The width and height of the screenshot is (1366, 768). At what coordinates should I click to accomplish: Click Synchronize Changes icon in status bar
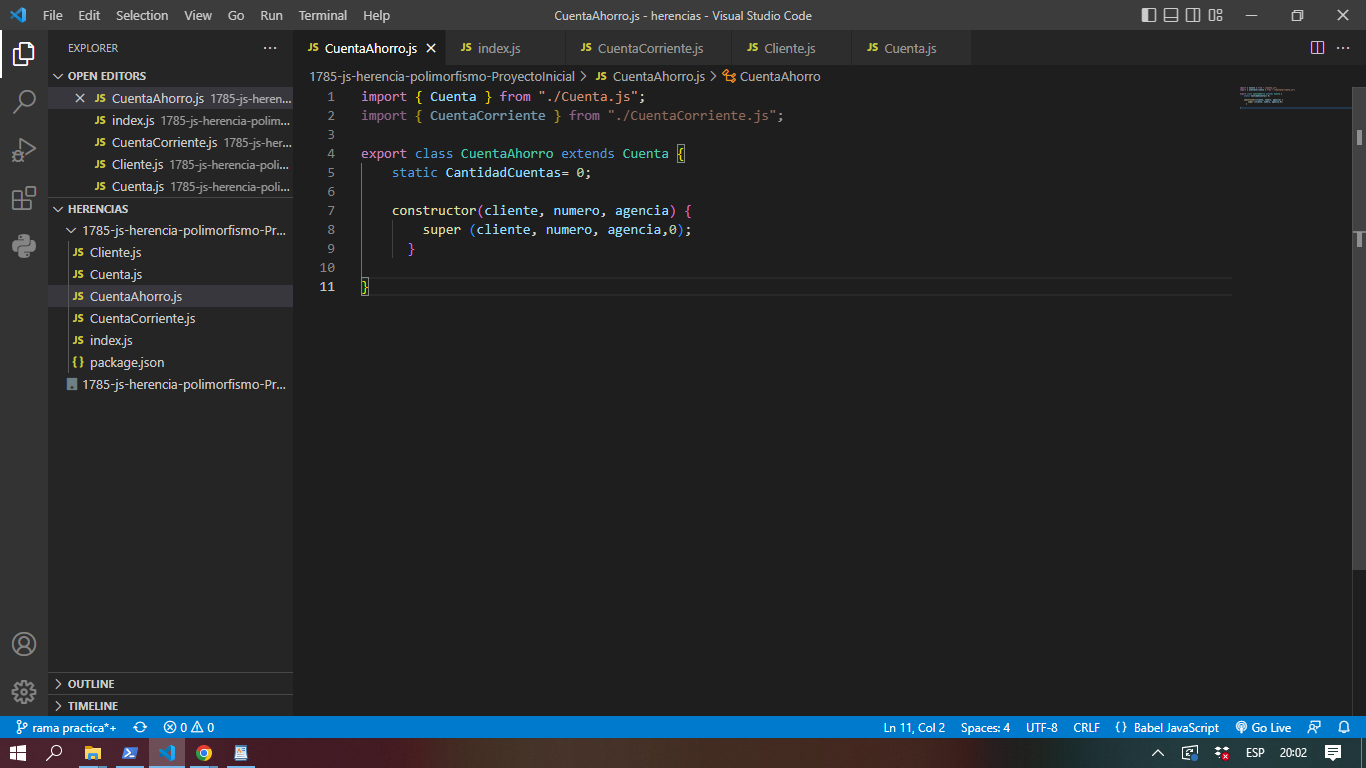(140, 728)
